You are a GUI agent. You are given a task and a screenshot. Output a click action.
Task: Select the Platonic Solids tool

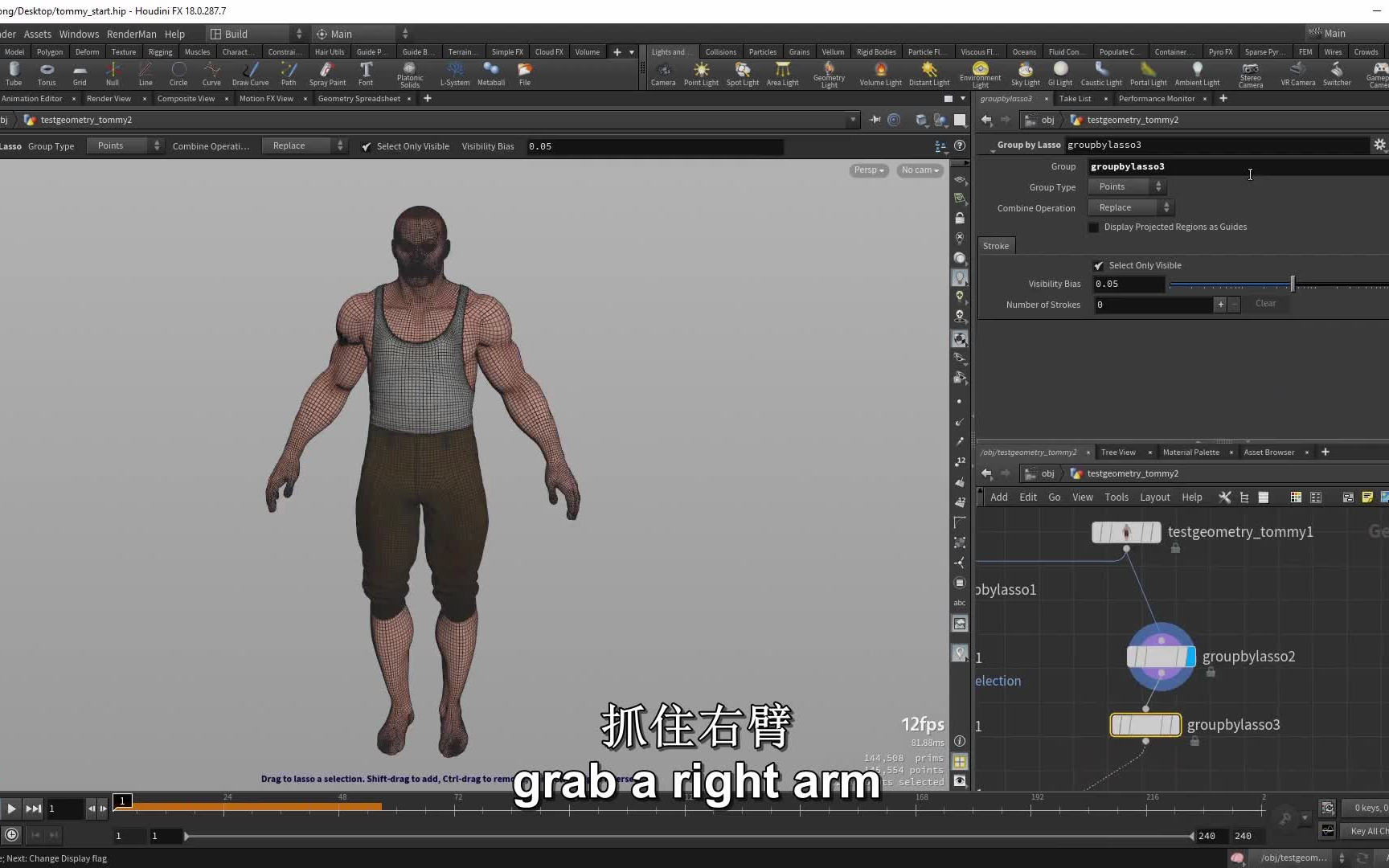[x=410, y=74]
